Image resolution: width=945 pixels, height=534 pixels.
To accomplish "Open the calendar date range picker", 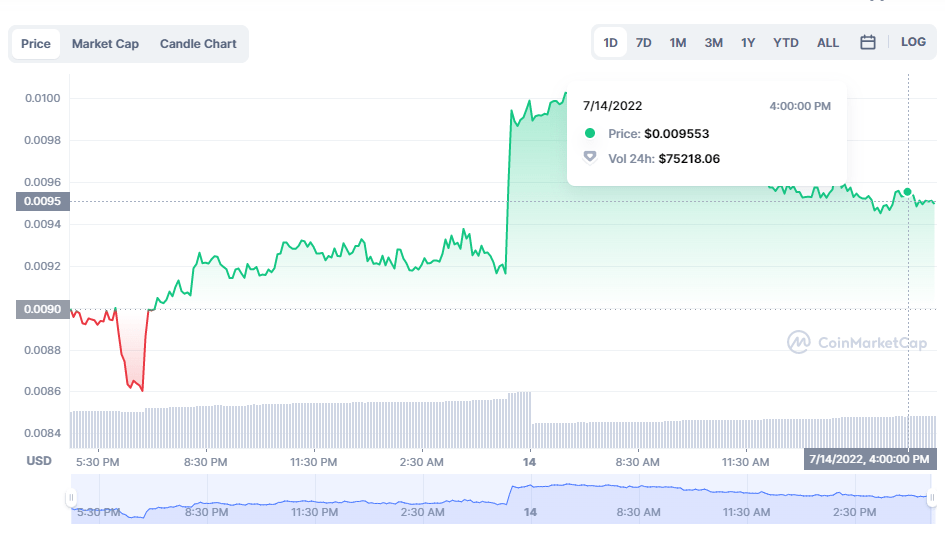I will [868, 43].
